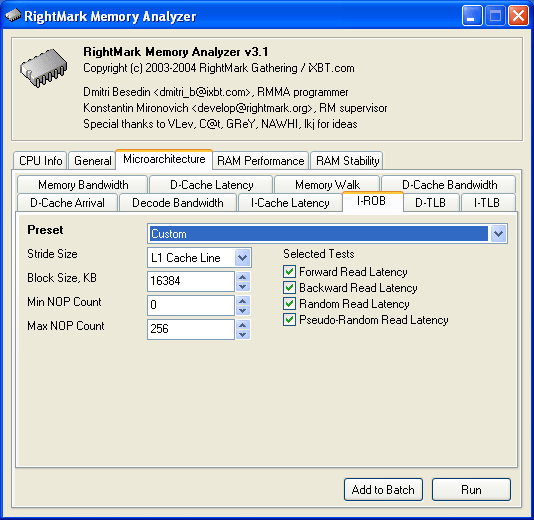Click the 'Min NOP Count' label
The height and width of the screenshot is (520, 534).
coord(64,302)
